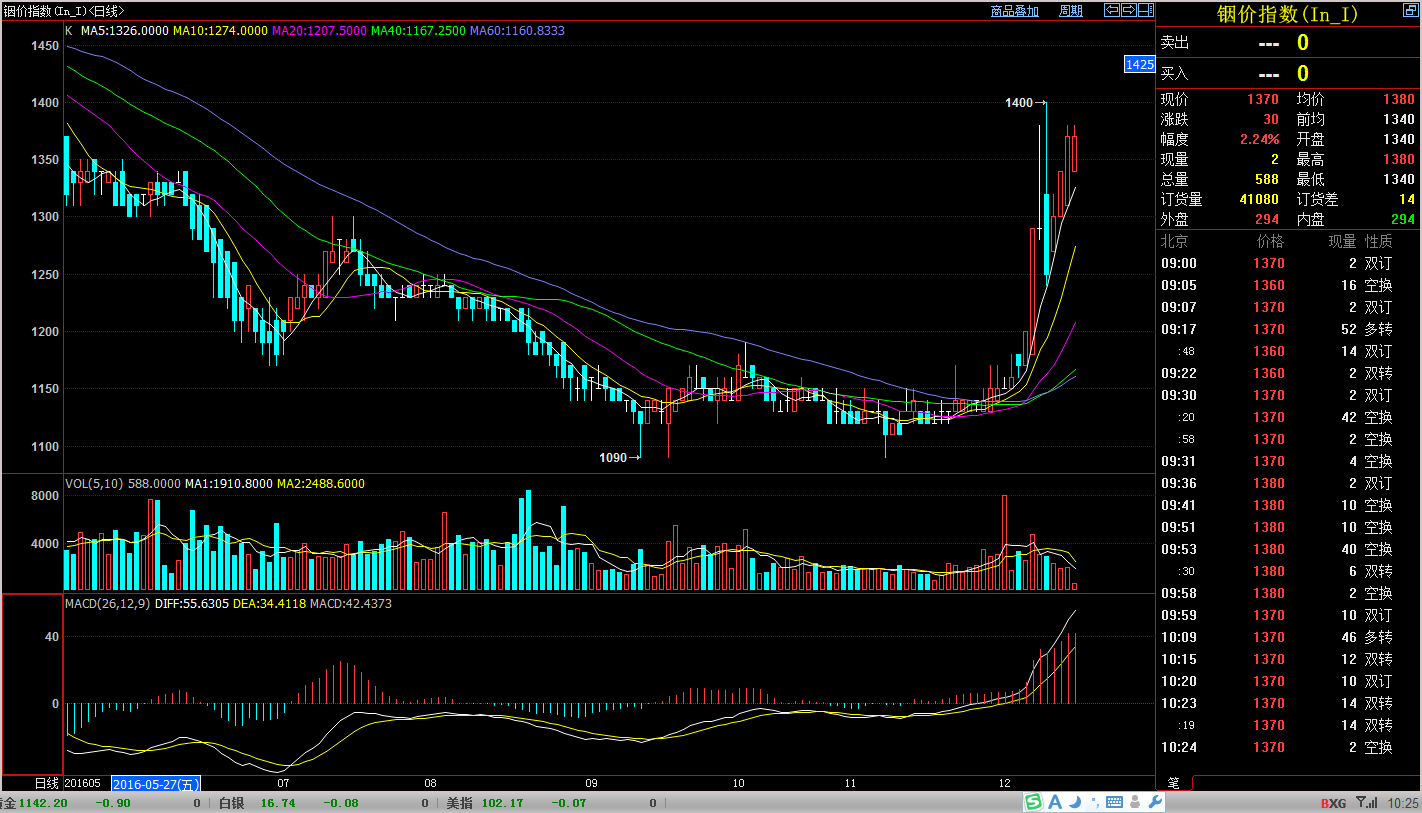Image resolution: width=1422 pixels, height=813 pixels.
Task: Open the 商品叠加 overlay link
Action: [1014, 11]
